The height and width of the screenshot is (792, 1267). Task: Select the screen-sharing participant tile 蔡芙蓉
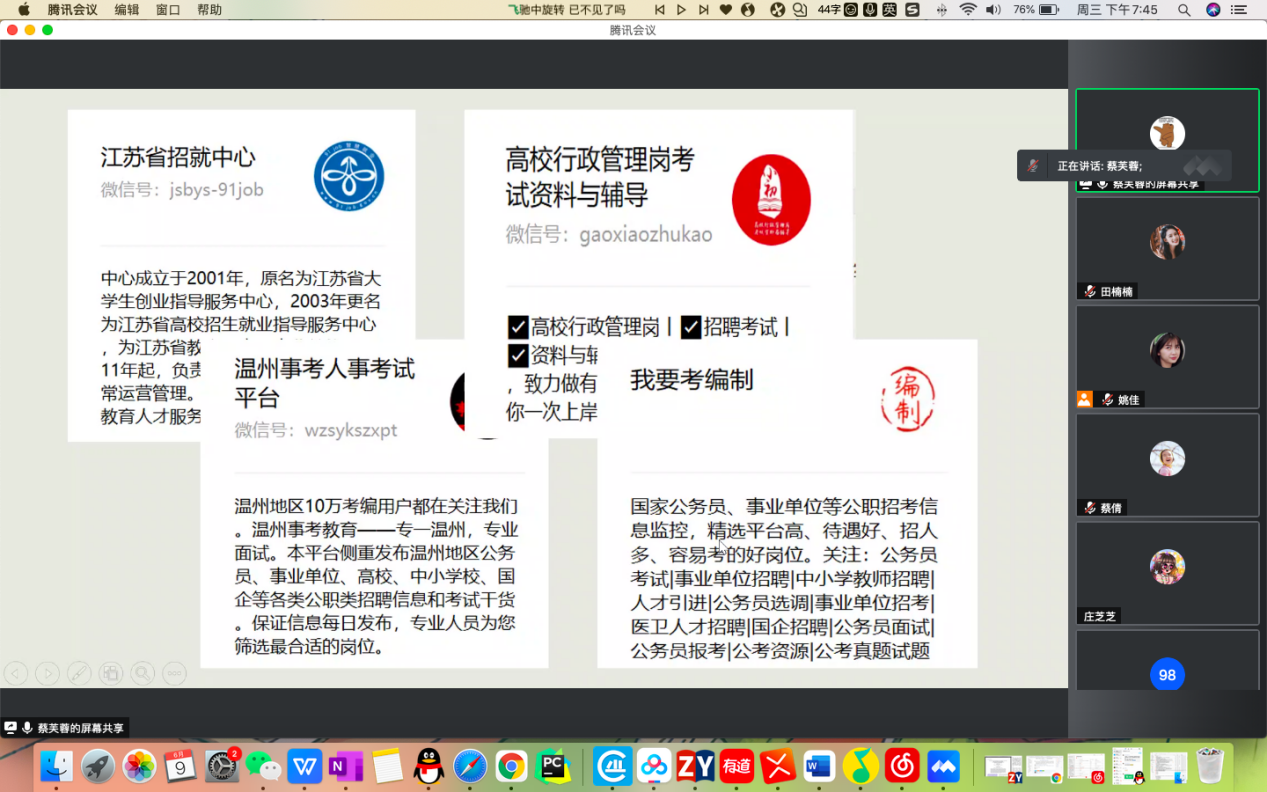point(1167,140)
